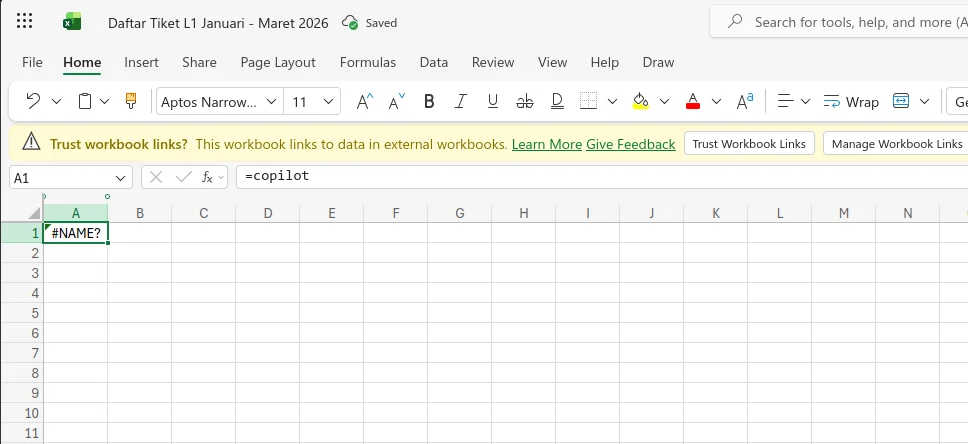This screenshot has height=444, width=968.
Task: Click the warning triangle icon
Action: [x=31, y=143]
